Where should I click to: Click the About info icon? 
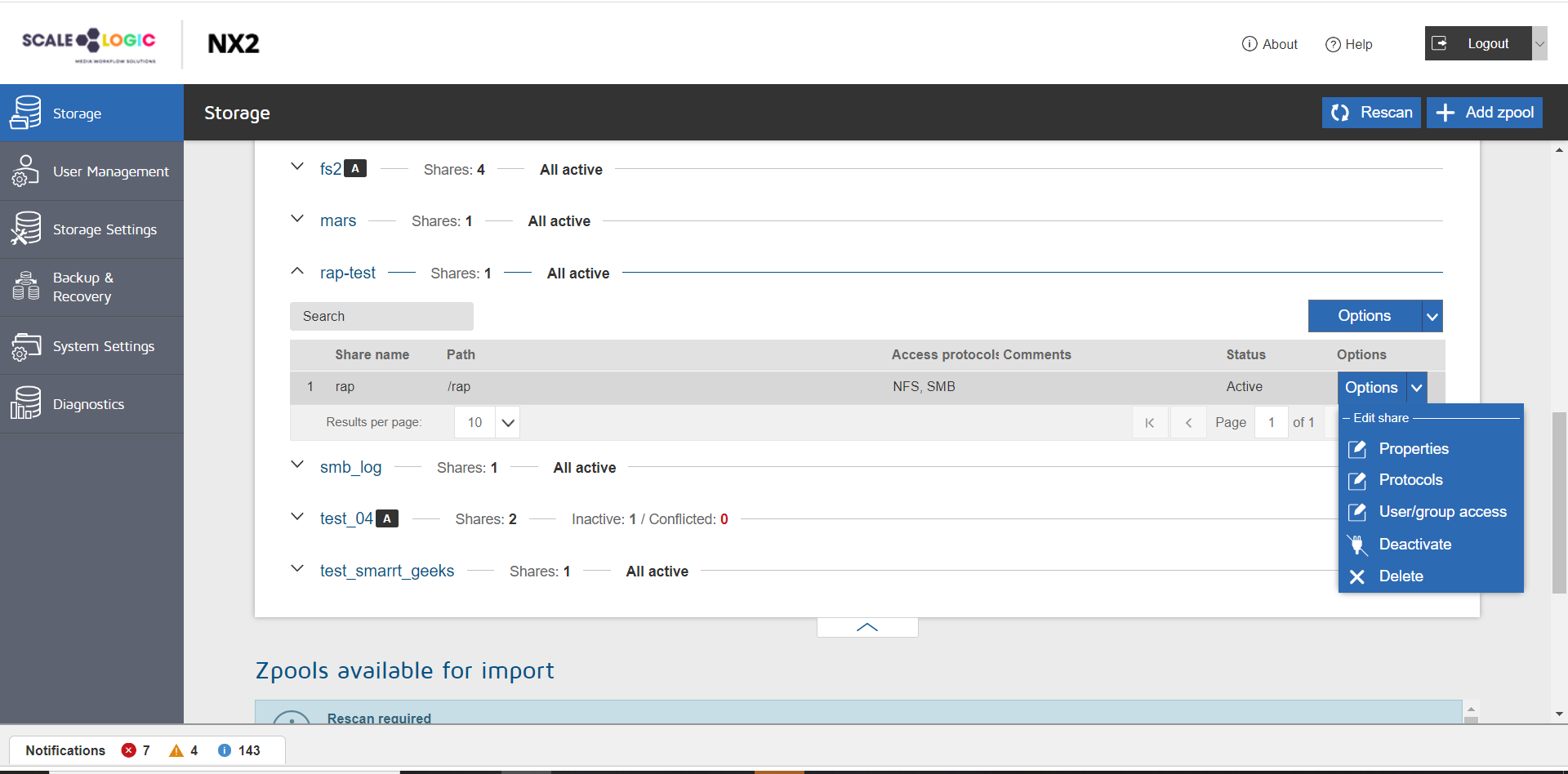[x=1249, y=44]
